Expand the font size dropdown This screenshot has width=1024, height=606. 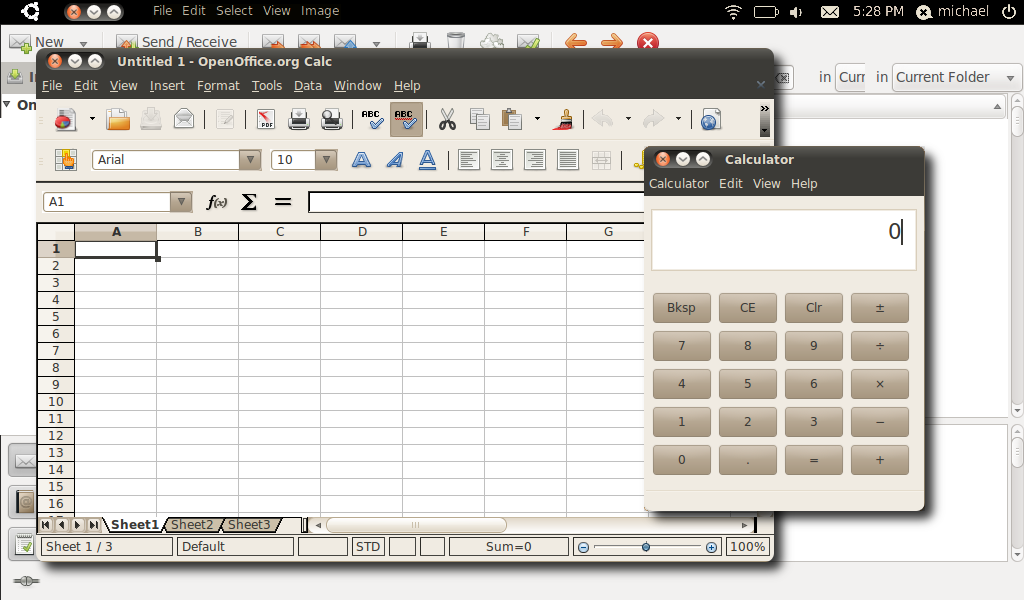pyautogui.click(x=326, y=160)
